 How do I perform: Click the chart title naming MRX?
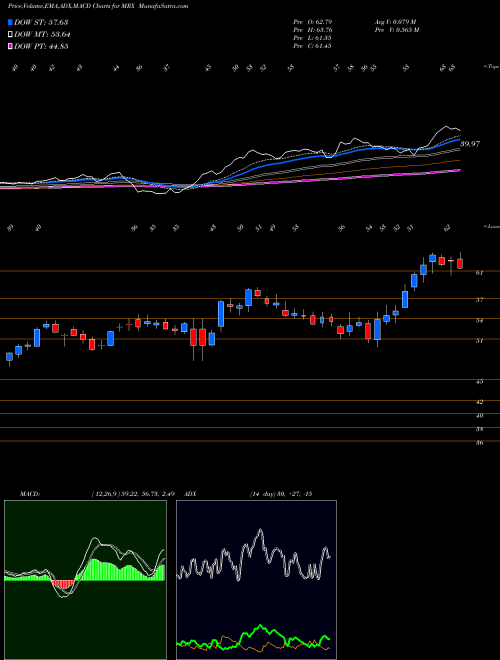click(98, 6)
